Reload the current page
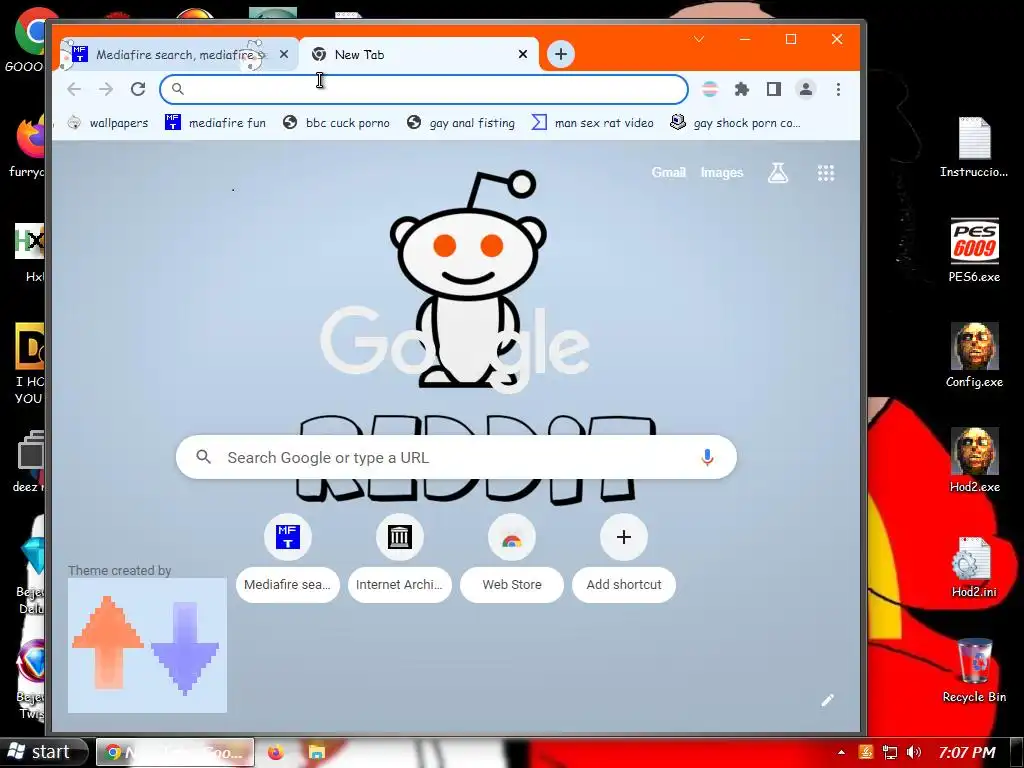The height and width of the screenshot is (768, 1024). tap(138, 89)
